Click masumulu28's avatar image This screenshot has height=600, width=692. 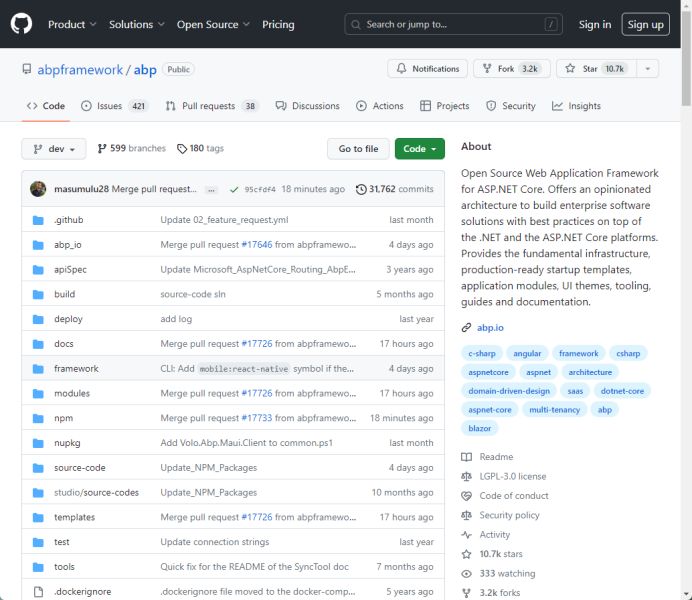coord(38,189)
